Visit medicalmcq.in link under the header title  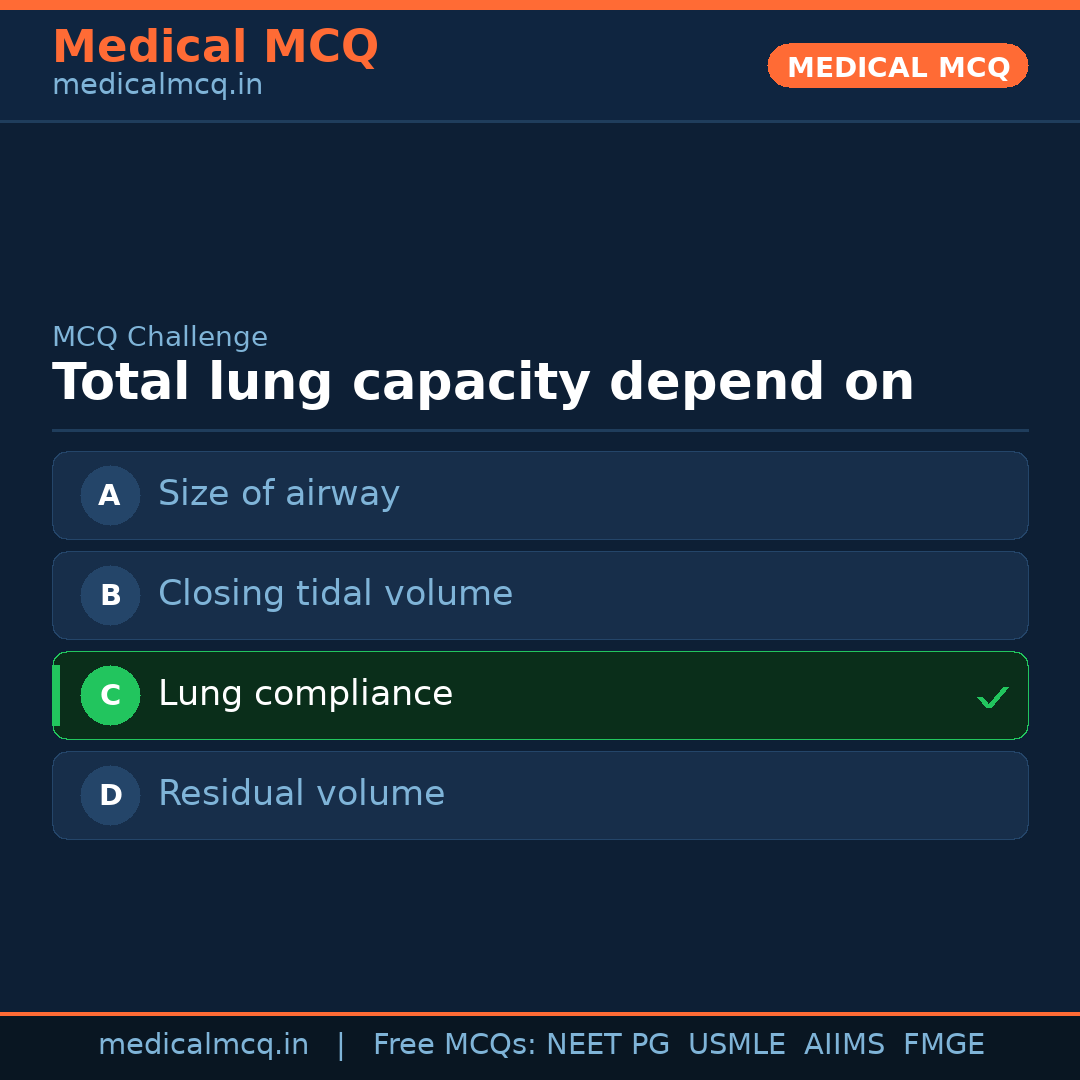[x=157, y=86]
